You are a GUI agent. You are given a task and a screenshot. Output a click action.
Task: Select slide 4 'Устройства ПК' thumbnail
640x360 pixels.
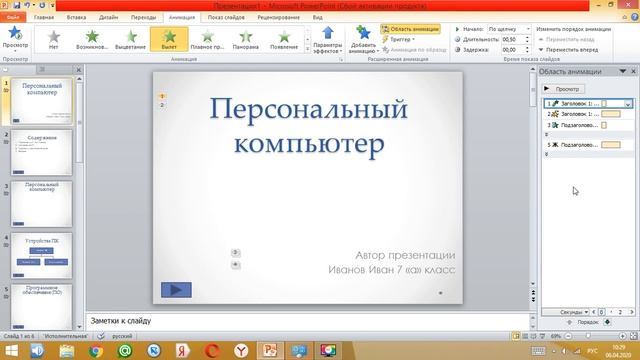pyautogui.click(x=41, y=256)
